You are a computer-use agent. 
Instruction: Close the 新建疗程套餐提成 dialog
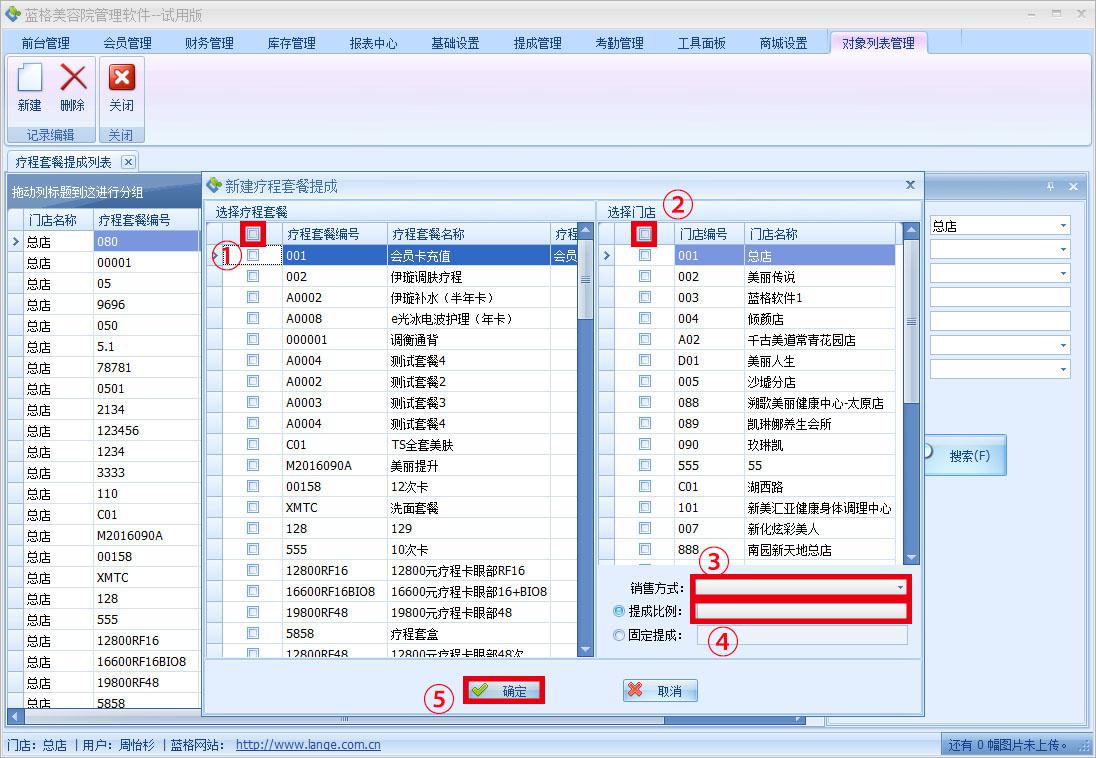[x=910, y=185]
